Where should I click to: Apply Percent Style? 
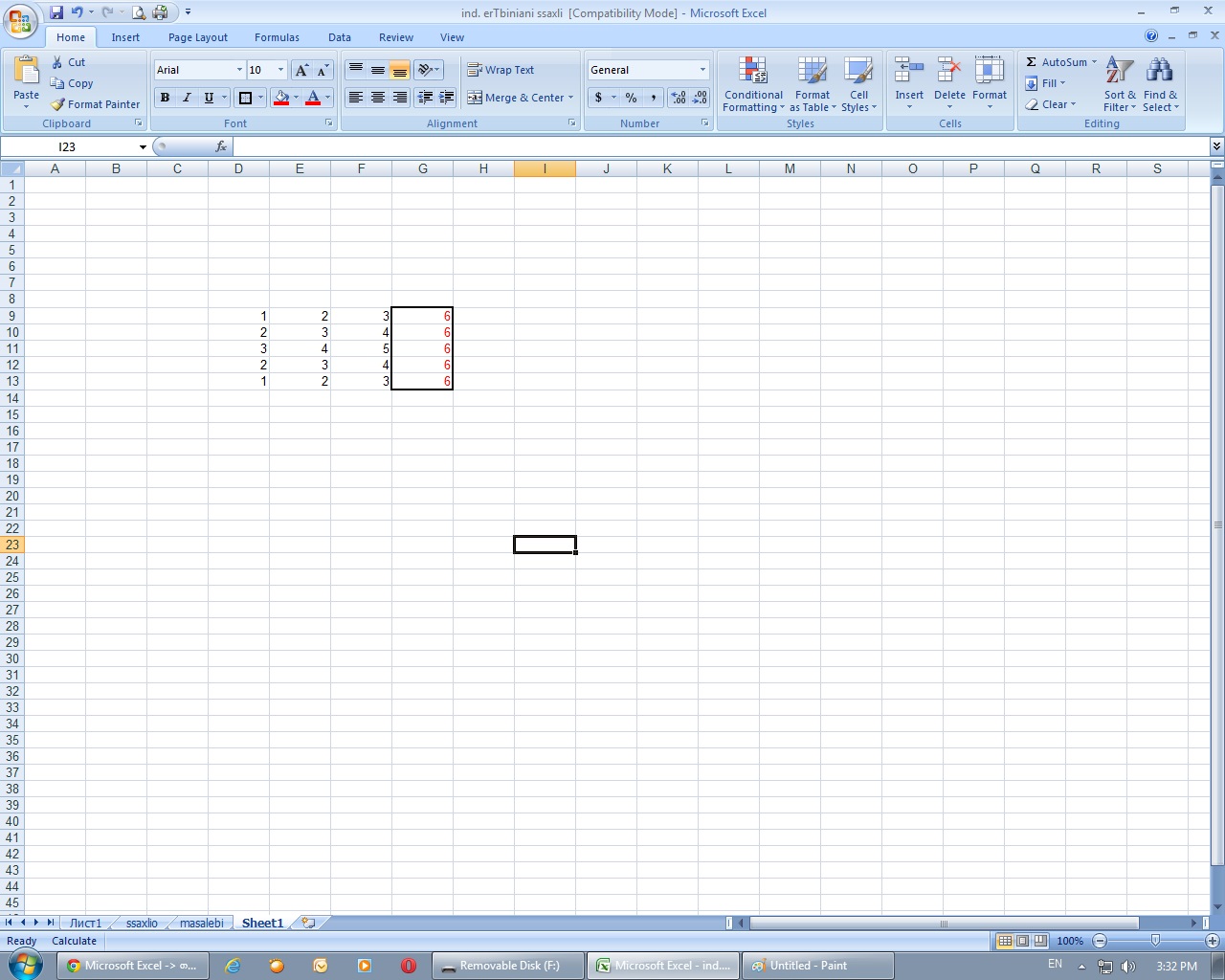tap(631, 98)
